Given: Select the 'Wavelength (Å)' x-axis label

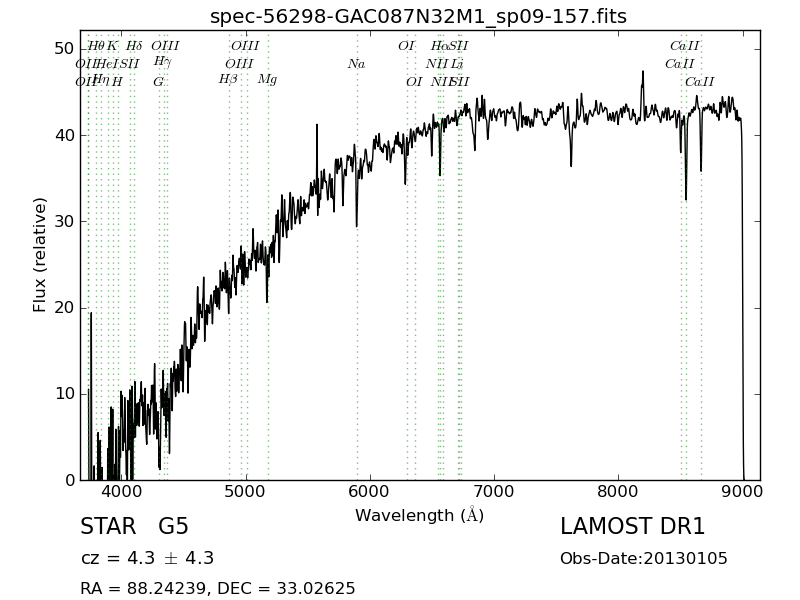Looking at the screenshot, I should pyautogui.click(x=419, y=515).
